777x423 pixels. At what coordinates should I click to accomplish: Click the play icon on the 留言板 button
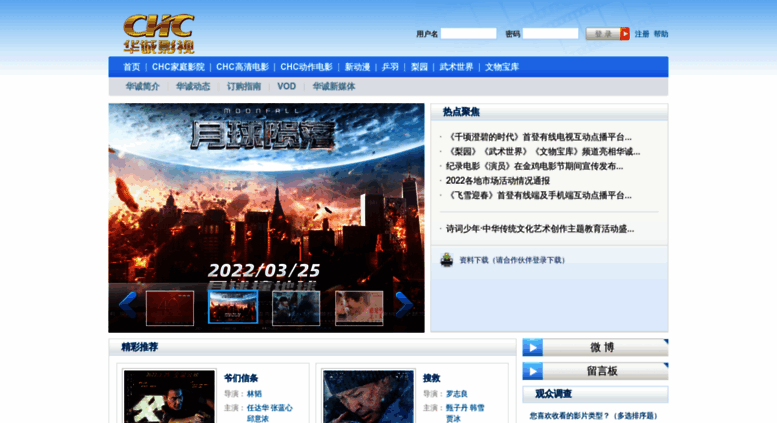(533, 371)
